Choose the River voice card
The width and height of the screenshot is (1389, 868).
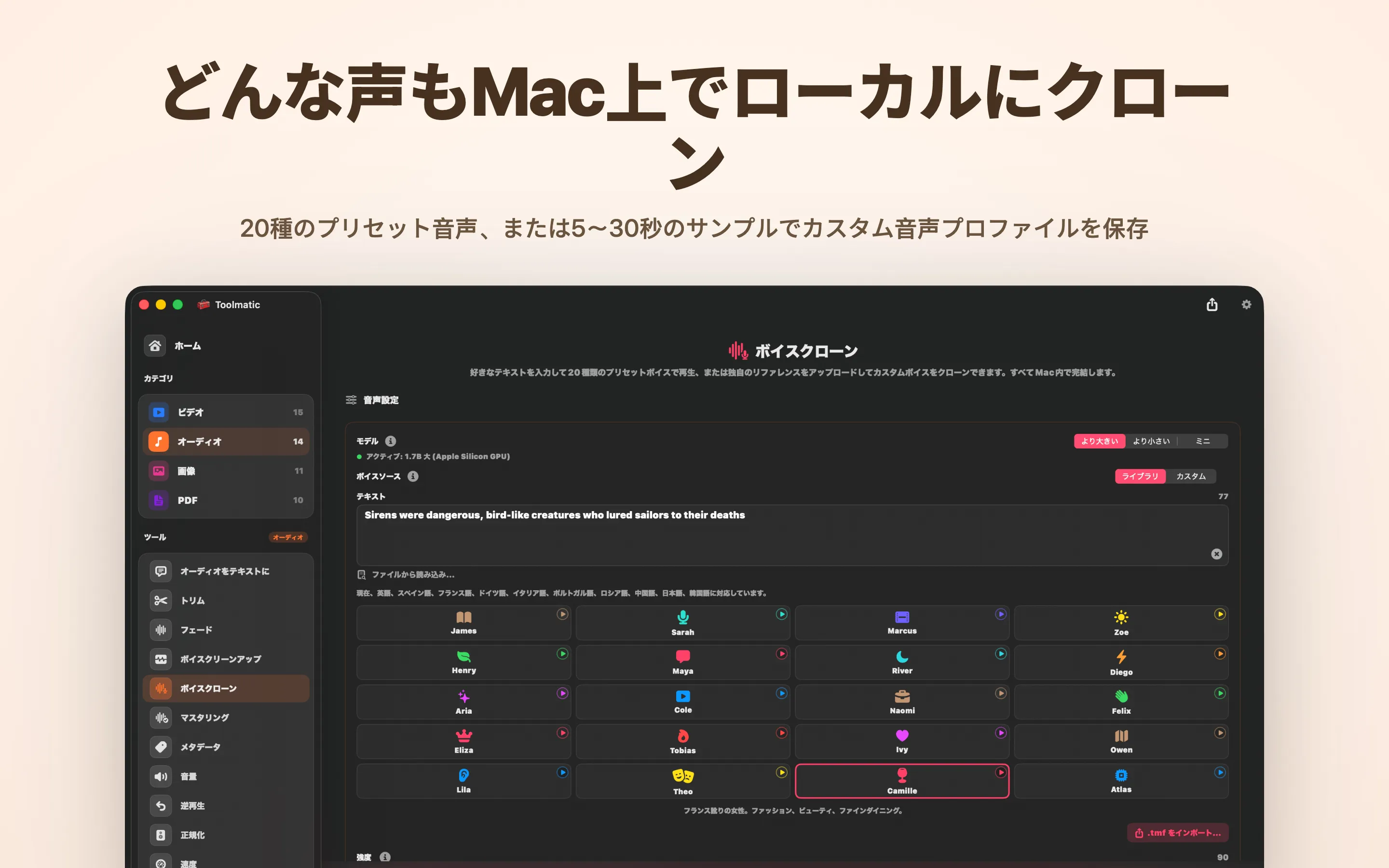[902, 663]
